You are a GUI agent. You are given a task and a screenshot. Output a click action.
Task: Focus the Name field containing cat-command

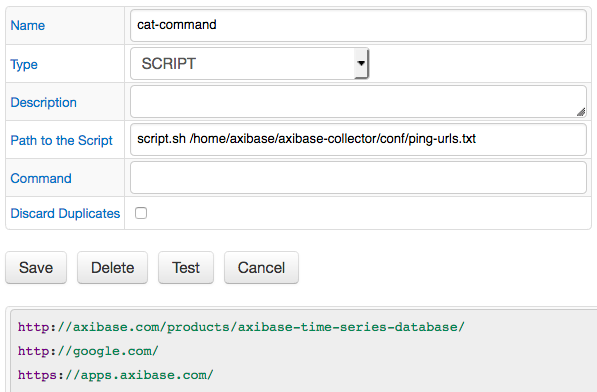click(x=358, y=25)
